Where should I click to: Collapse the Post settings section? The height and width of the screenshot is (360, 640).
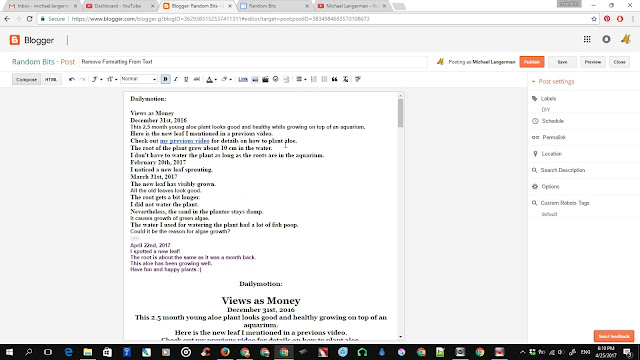click(553, 81)
